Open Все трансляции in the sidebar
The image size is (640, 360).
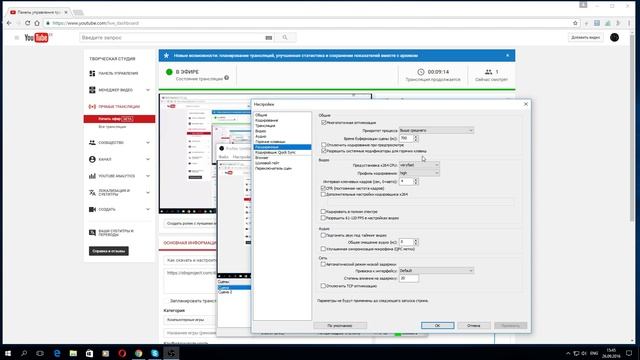pyautogui.click(x=112, y=127)
